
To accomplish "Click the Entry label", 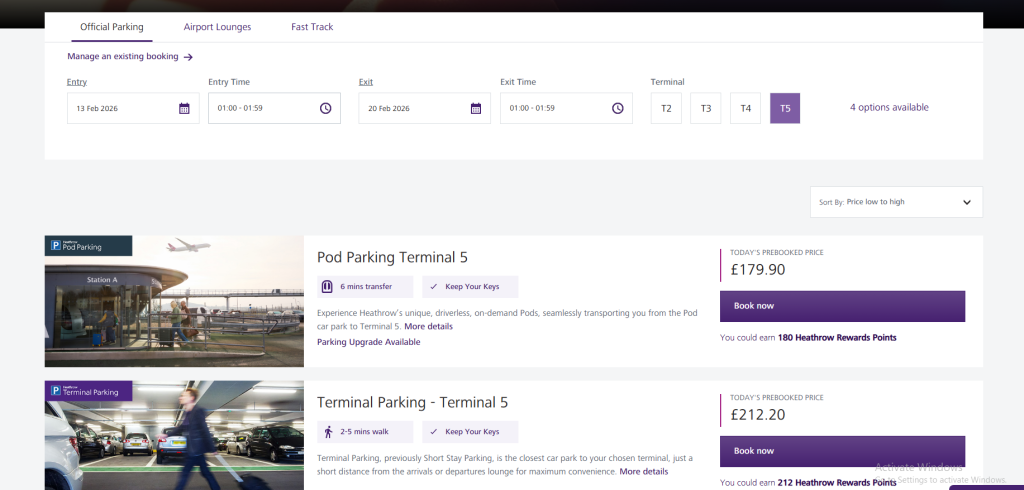I will tap(77, 82).
